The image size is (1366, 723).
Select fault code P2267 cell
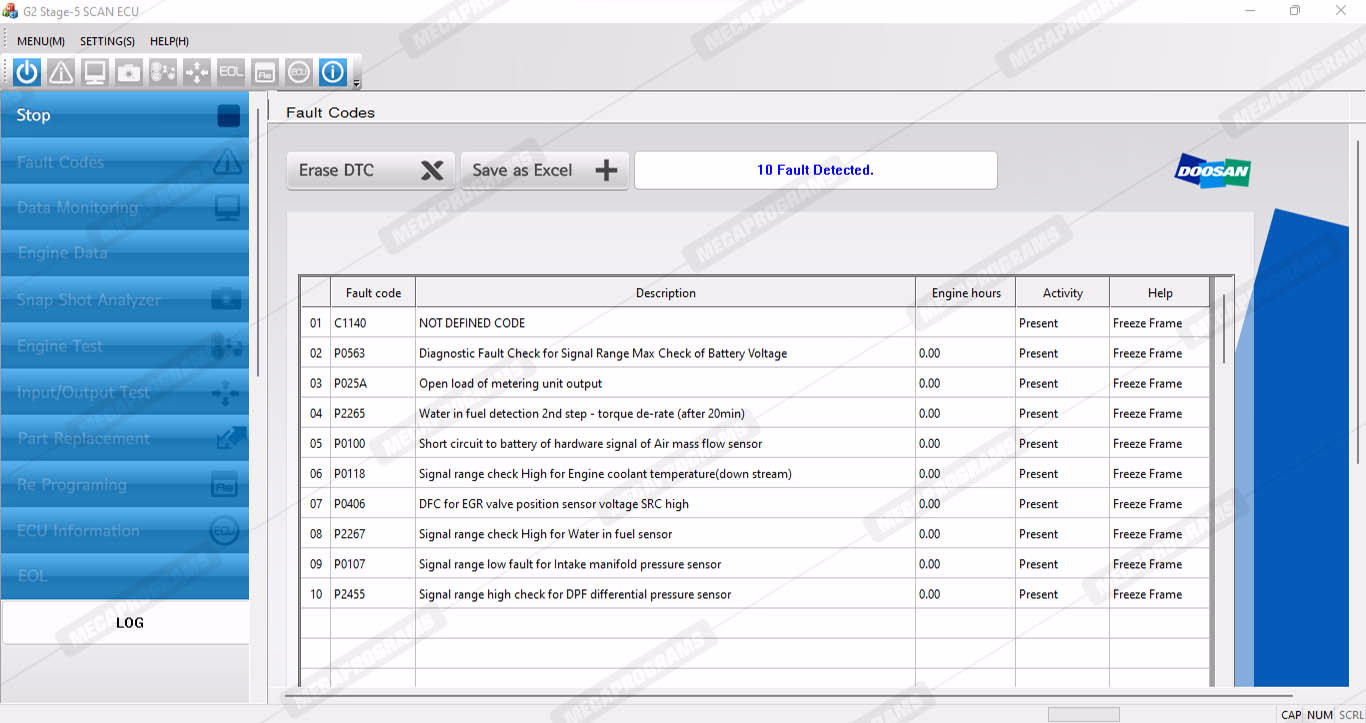coord(373,533)
